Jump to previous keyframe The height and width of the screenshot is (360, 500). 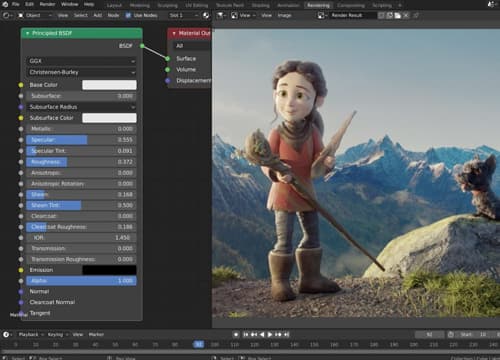coord(254,334)
